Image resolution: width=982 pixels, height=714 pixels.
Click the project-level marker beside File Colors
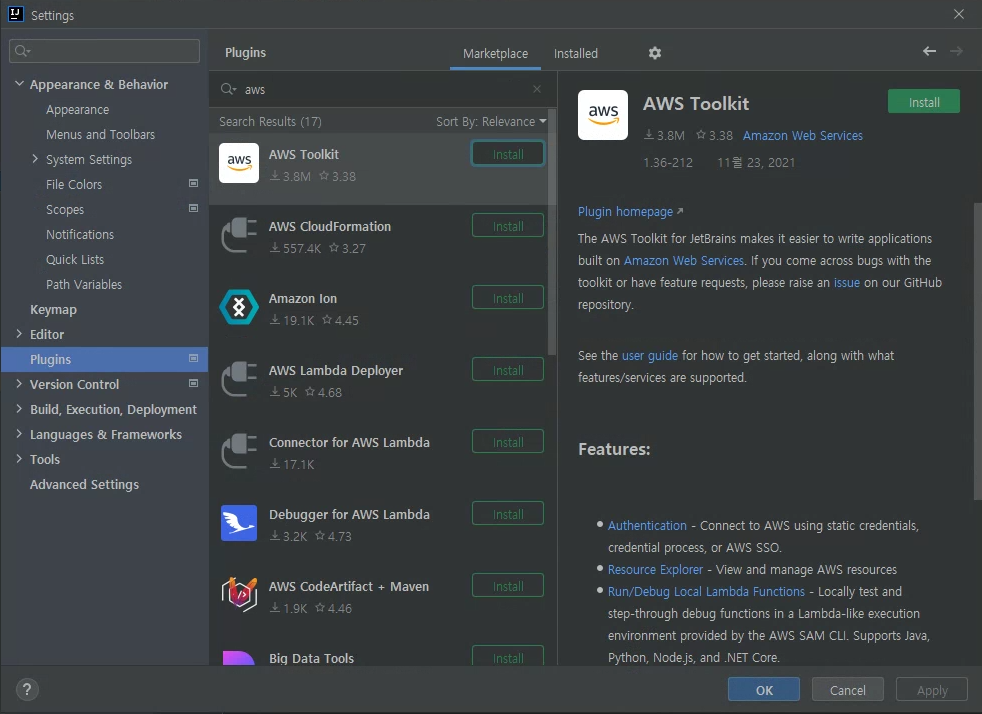(x=194, y=184)
